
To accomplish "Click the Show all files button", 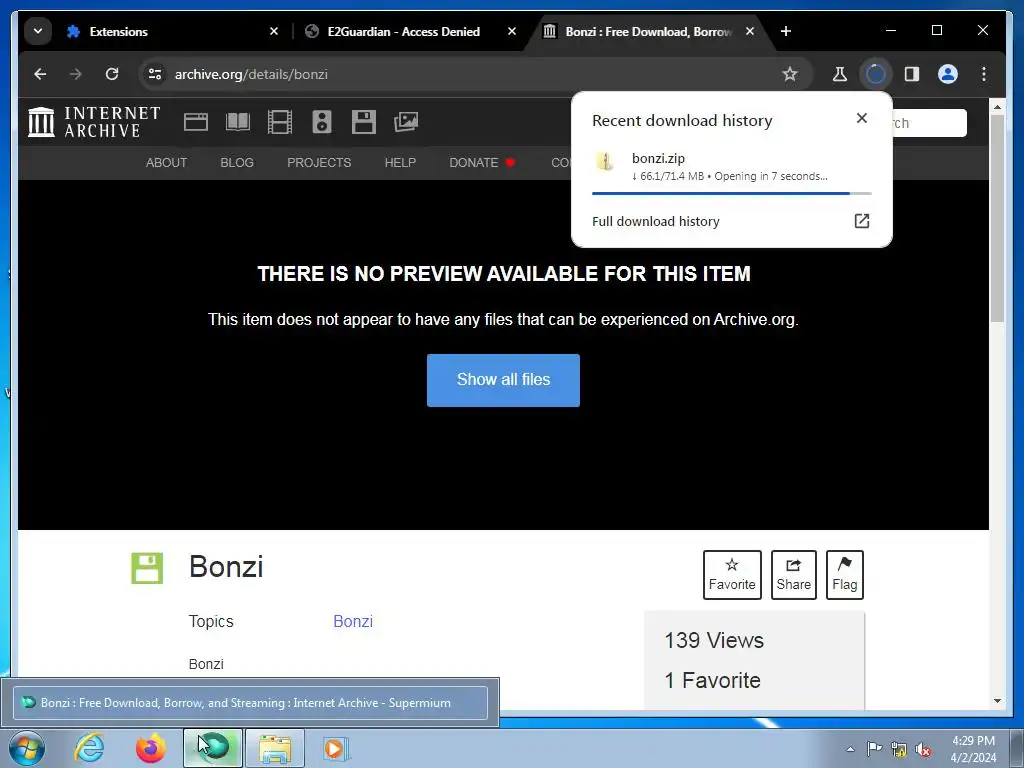I will coord(503,380).
